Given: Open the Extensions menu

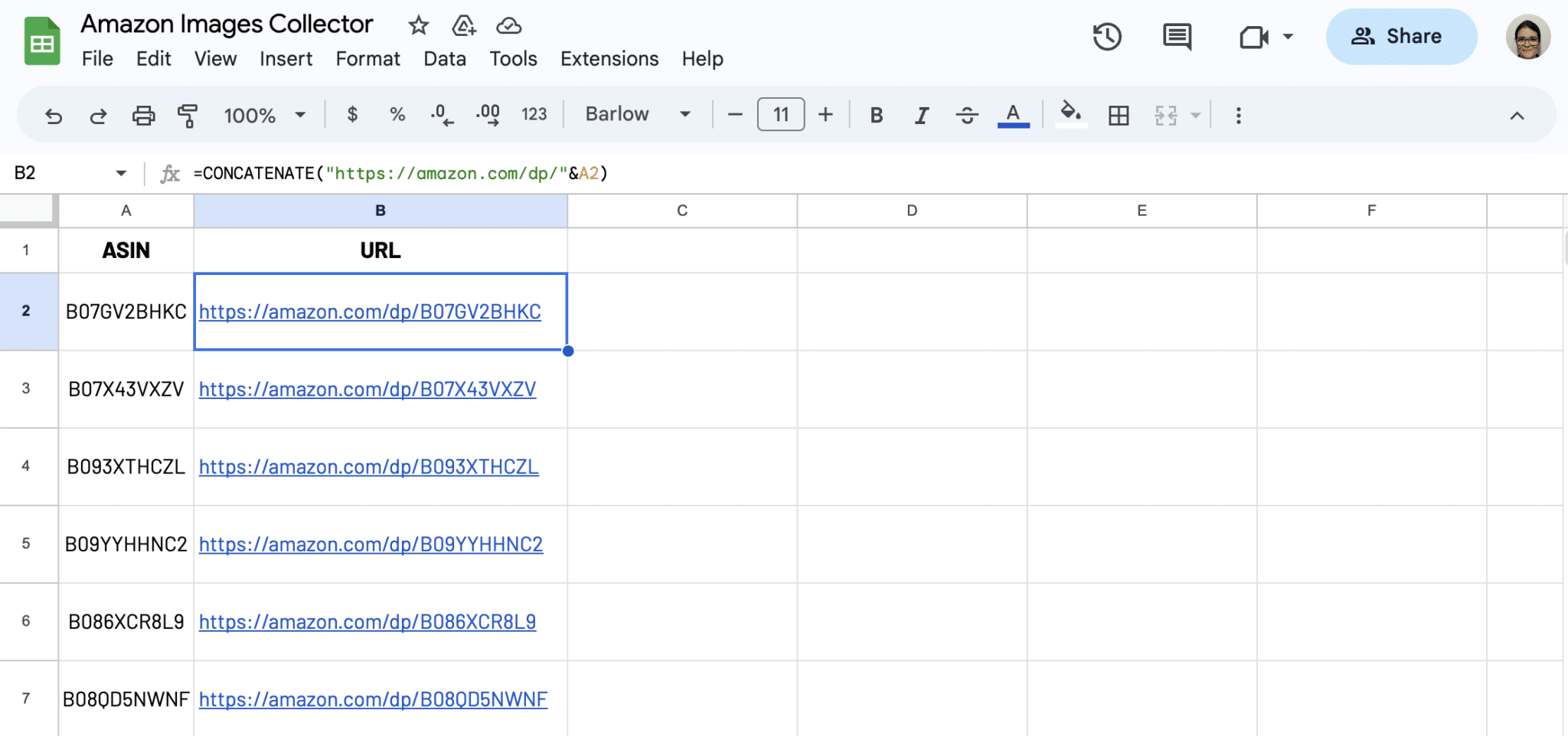Looking at the screenshot, I should 609,59.
